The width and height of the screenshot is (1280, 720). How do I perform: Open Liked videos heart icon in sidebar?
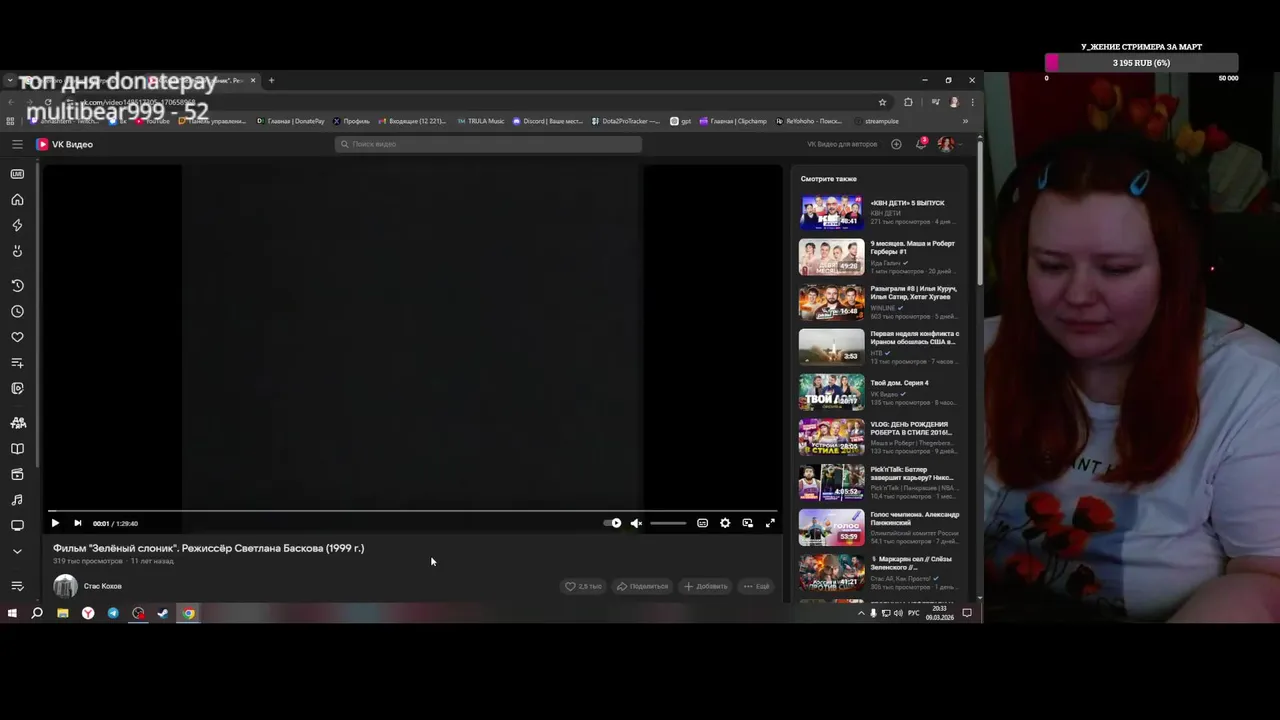point(17,337)
